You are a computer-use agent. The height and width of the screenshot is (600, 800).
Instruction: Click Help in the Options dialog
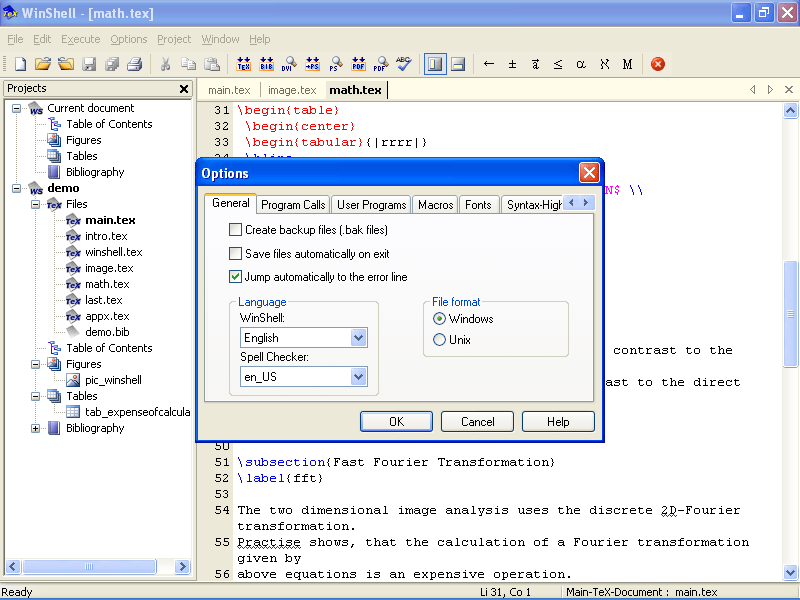pos(558,421)
